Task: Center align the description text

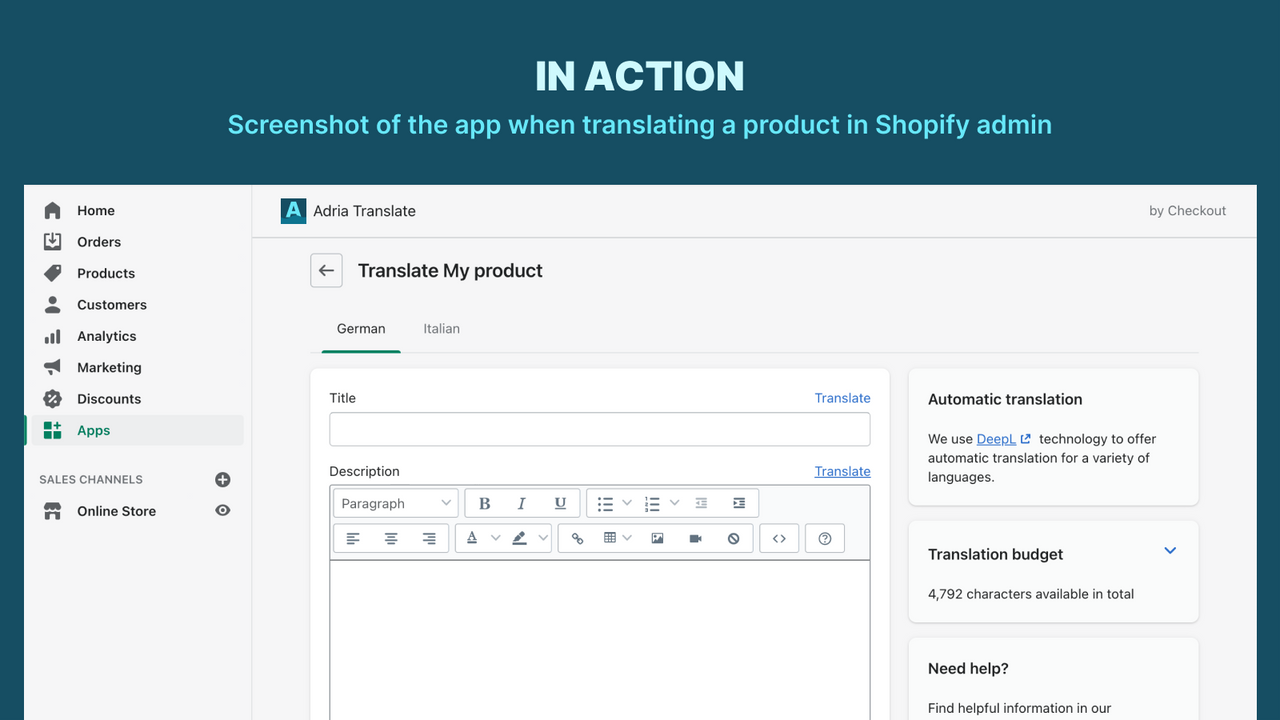Action: (390, 538)
